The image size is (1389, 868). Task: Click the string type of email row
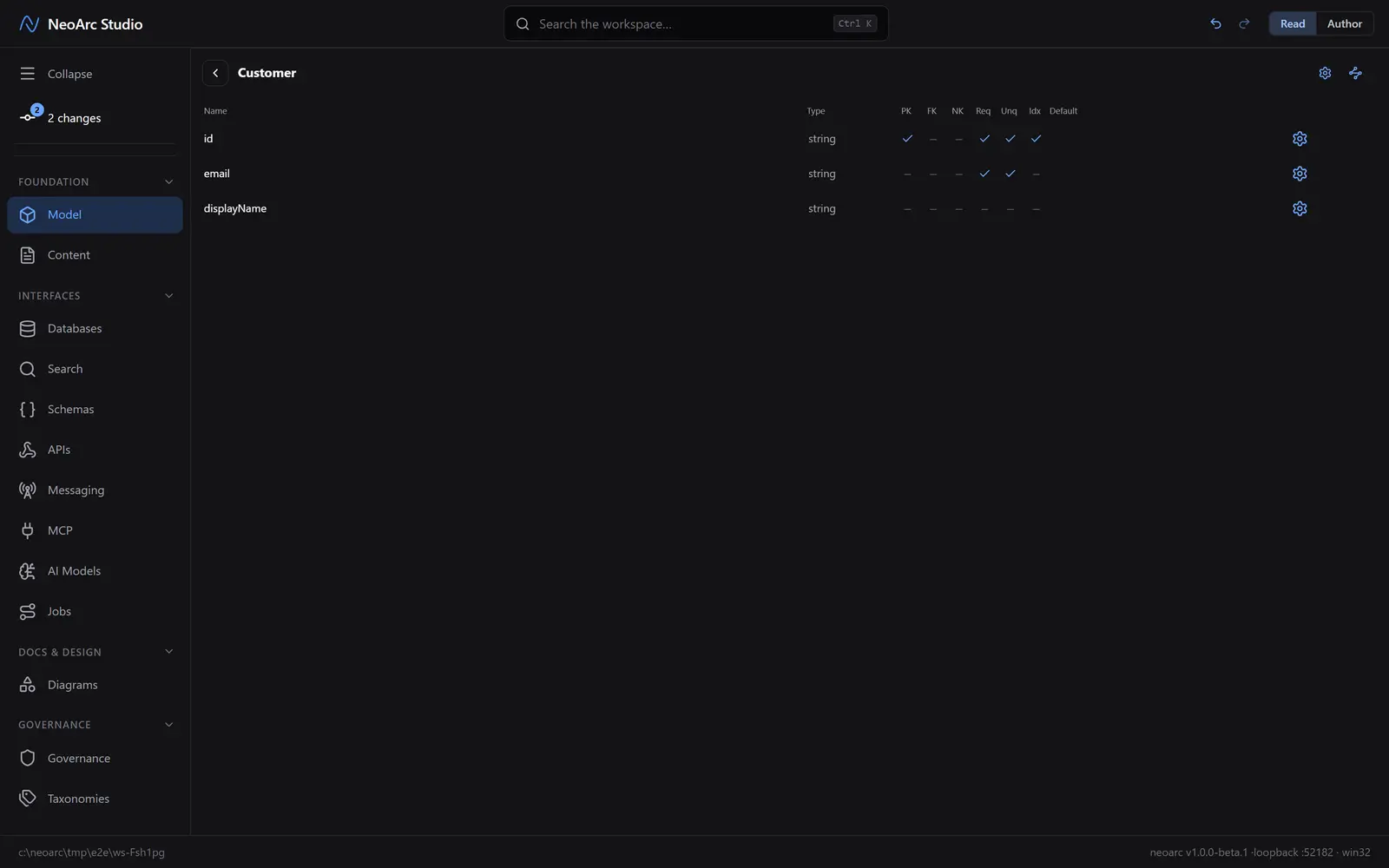[822, 174]
